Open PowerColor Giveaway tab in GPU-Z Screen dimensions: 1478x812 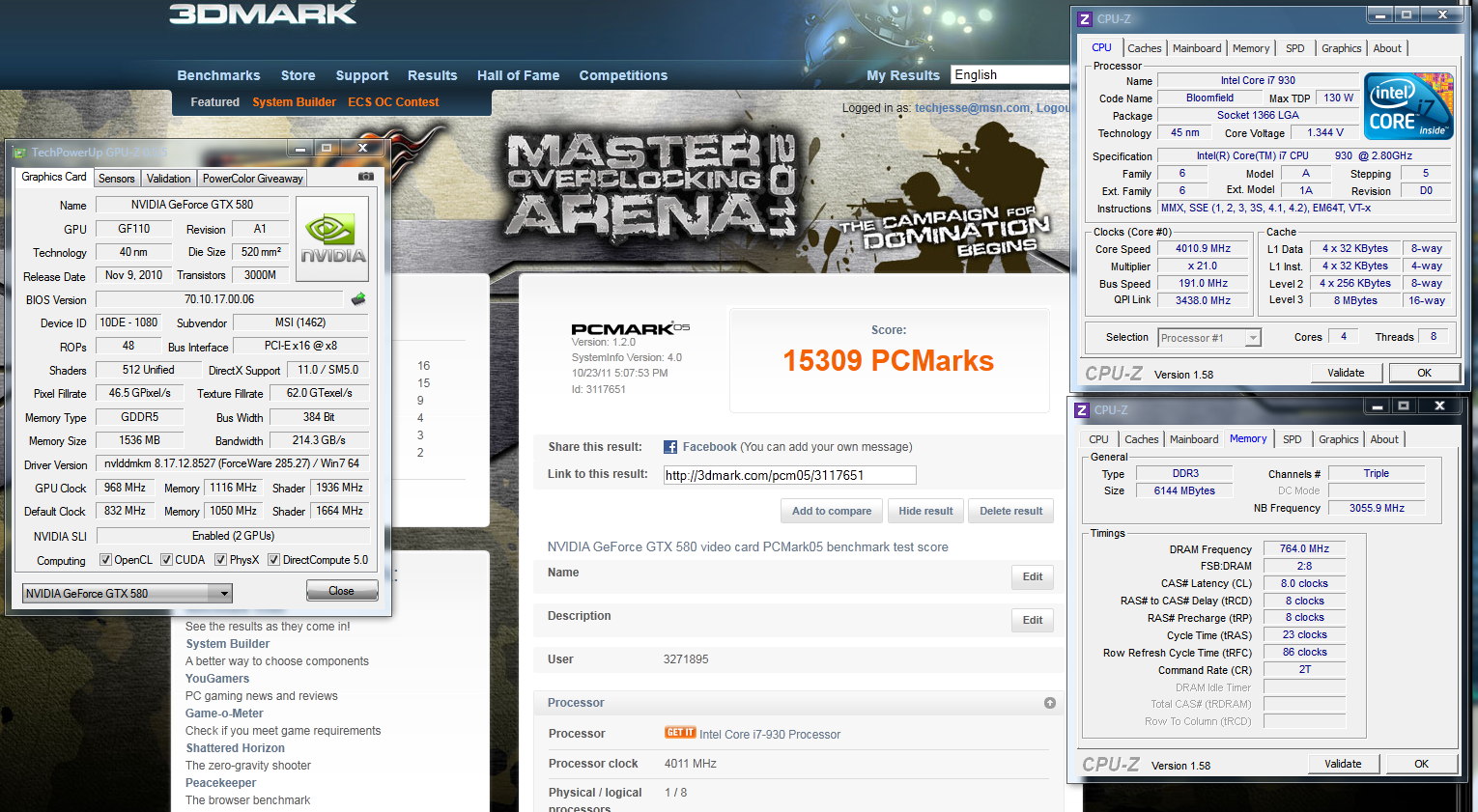253,179
